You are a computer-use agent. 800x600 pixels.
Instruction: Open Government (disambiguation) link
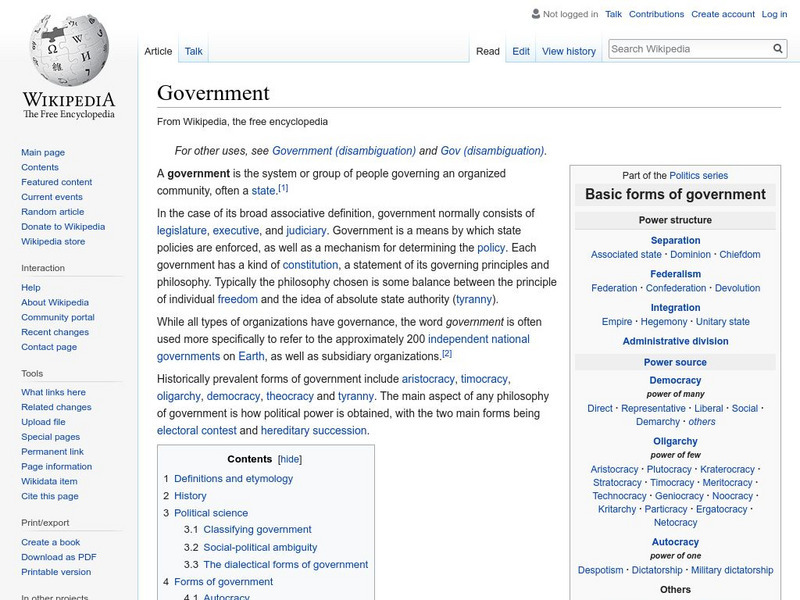pyautogui.click(x=344, y=151)
